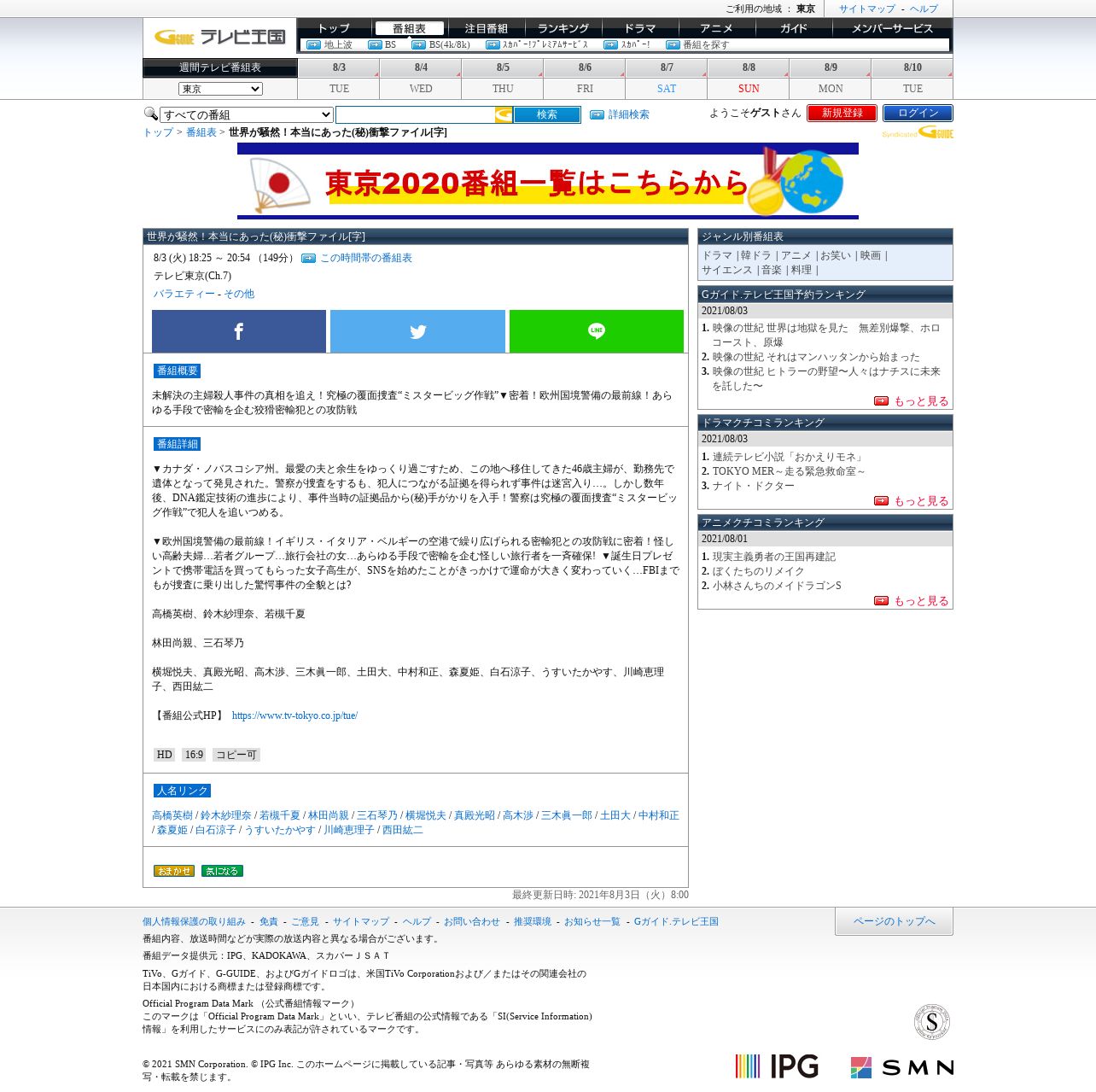Click the トップ breadcrumb link

pyautogui.click(x=158, y=132)
